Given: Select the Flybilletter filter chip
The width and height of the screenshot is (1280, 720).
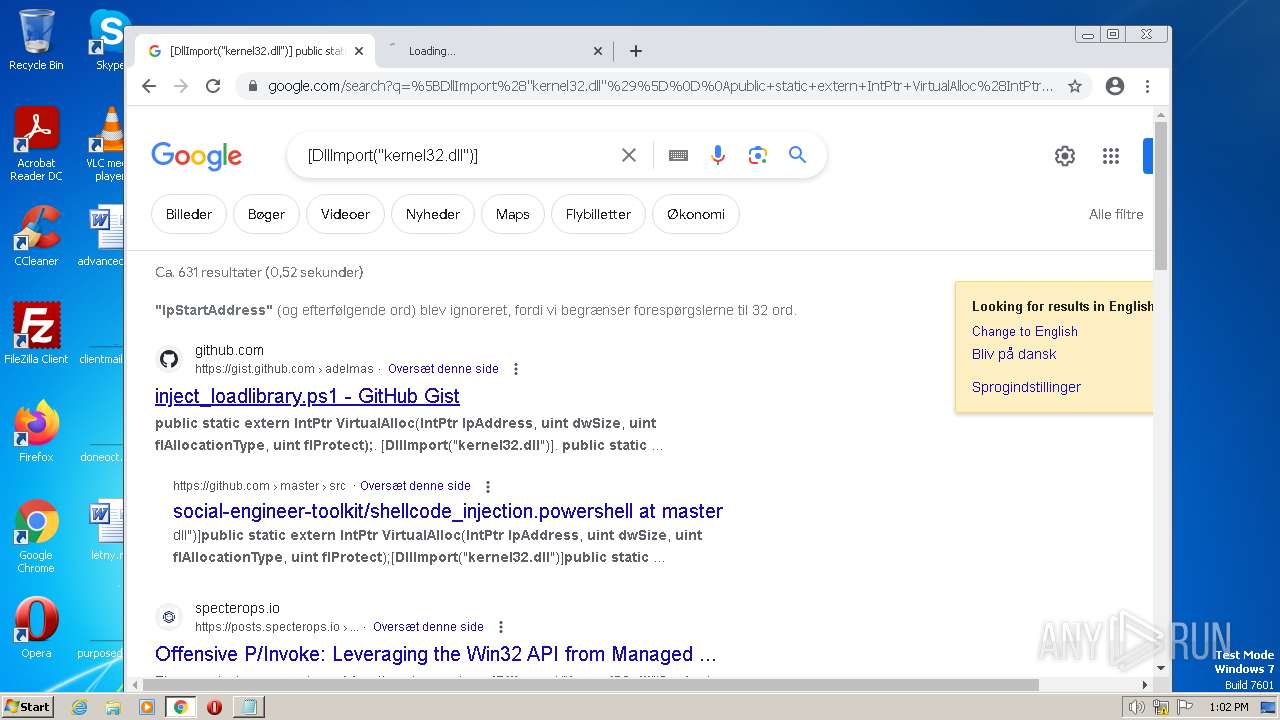Looking at the screenshot, I should (598, 214).
